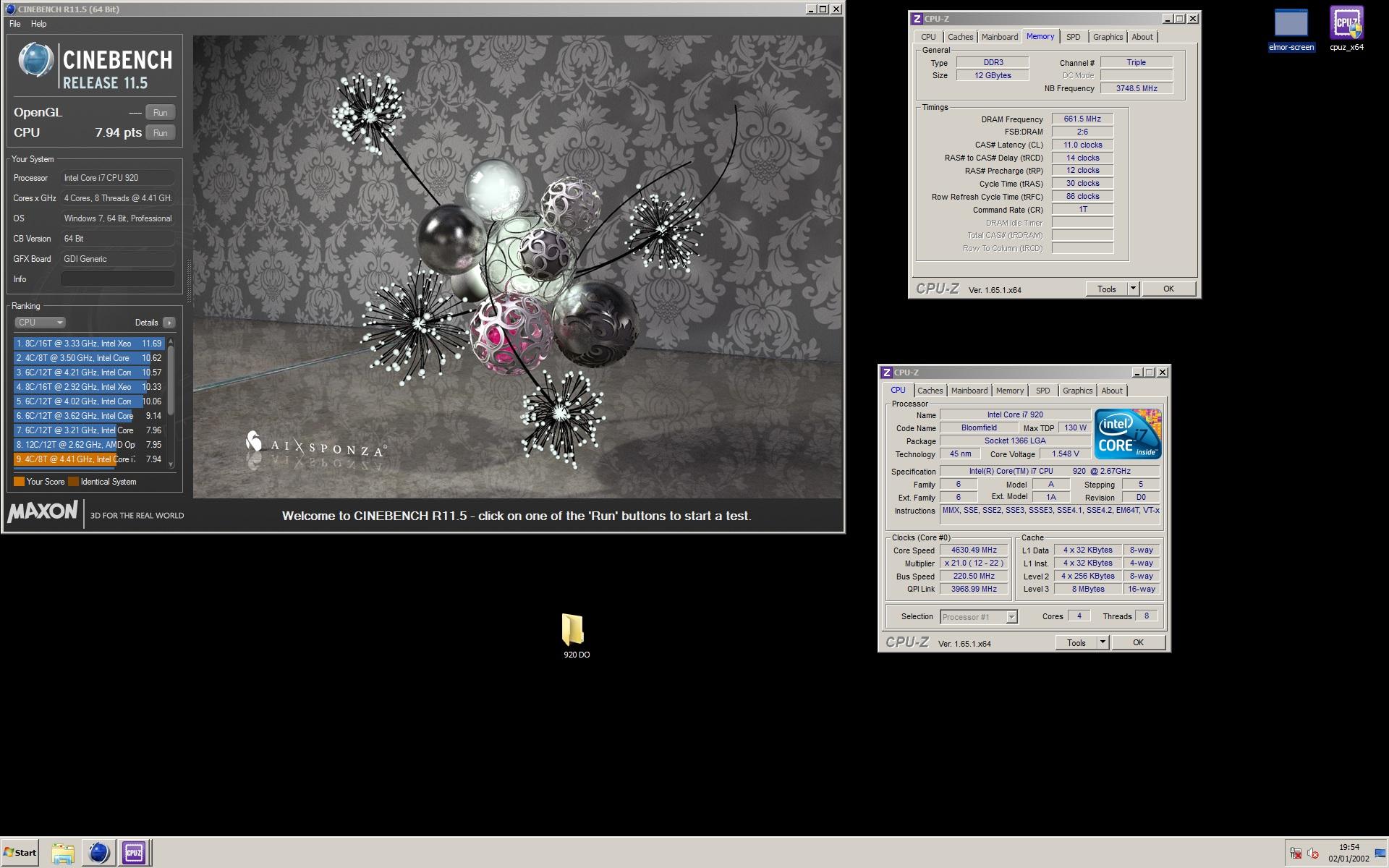The height and width of the screenshot is (868, 1389).
Task: Switch to Caches tab in Memory CPU-Z window
Action: (960, 37)
